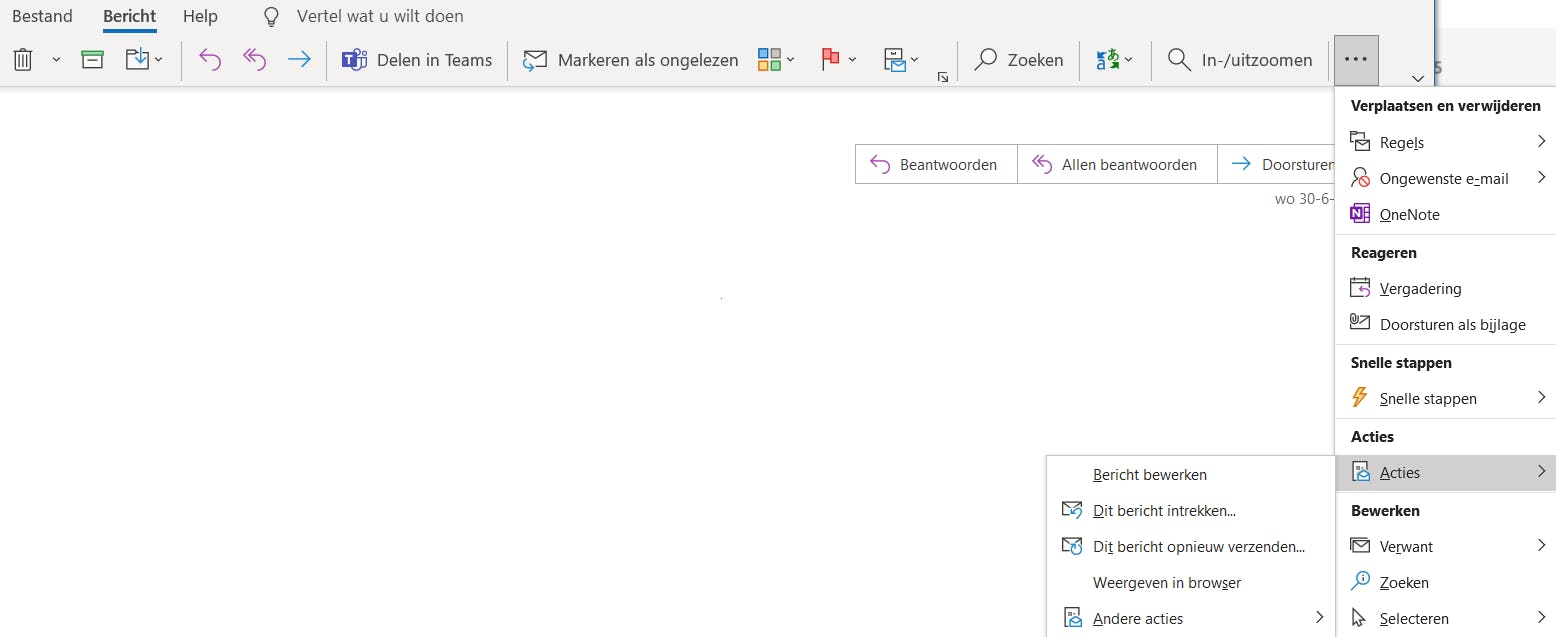Expand the Regels submenu
The height and width of the screenshot is (637, 1556).
pos(1445,143)
